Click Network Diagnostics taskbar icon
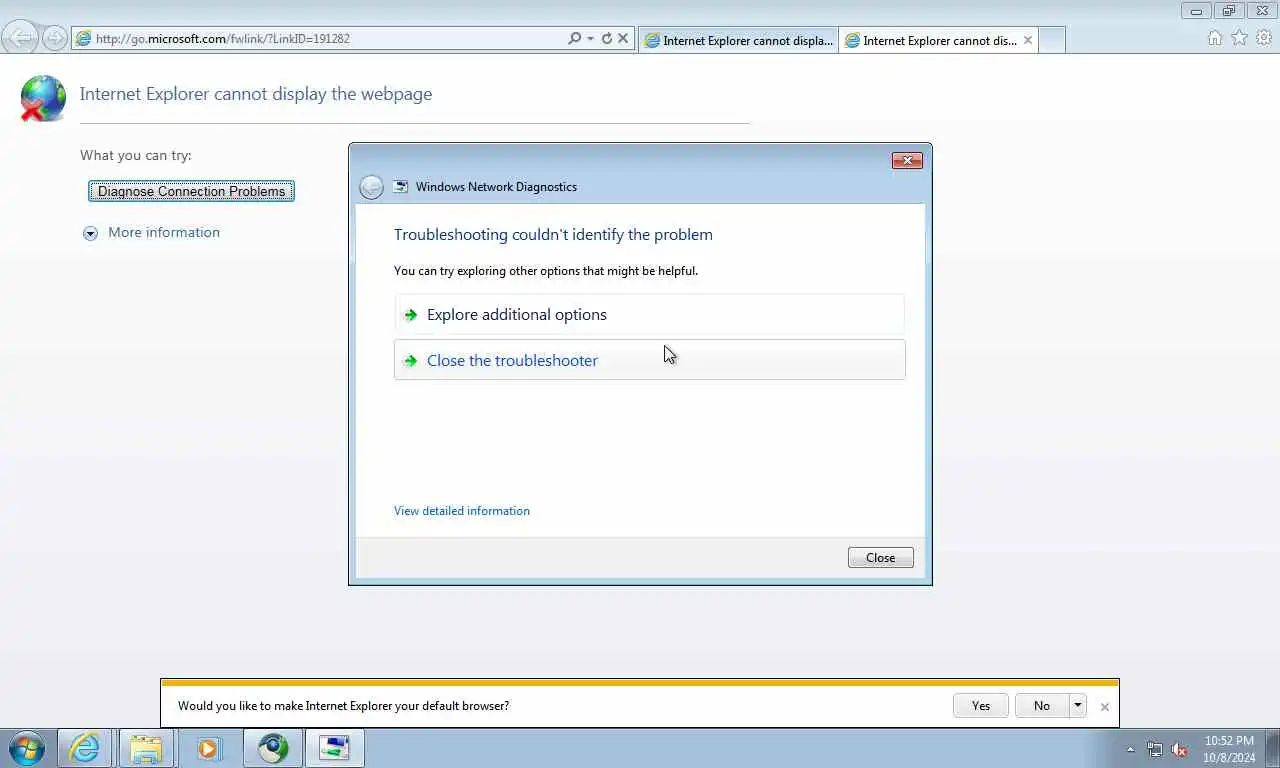The width and height of the screenshot is (1280, 768). tap(334, 748)
